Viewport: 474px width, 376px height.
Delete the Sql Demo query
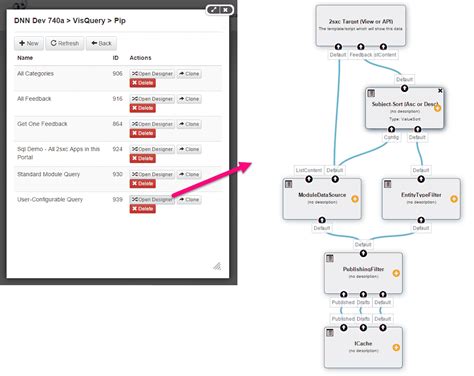coord(143,158)
